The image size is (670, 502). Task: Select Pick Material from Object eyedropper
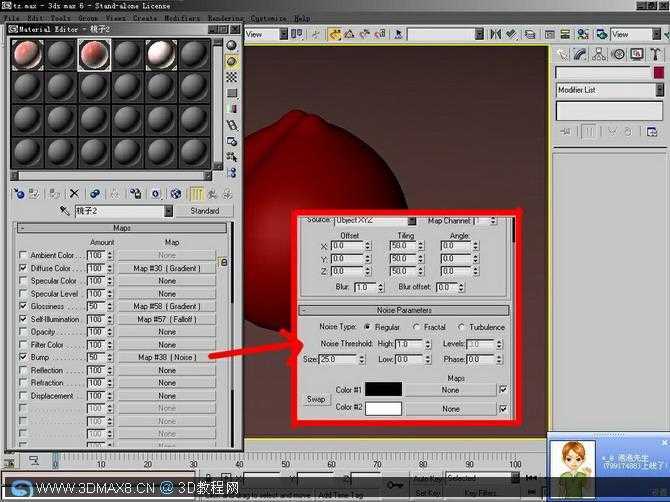click(x=64, y=211)
